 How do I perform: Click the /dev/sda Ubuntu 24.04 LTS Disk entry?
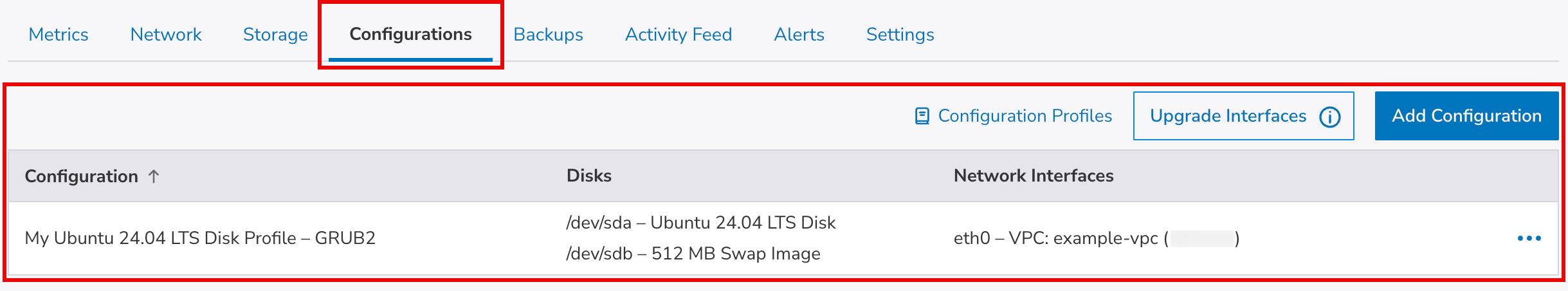pyautogui.click(x=700, y=223)
